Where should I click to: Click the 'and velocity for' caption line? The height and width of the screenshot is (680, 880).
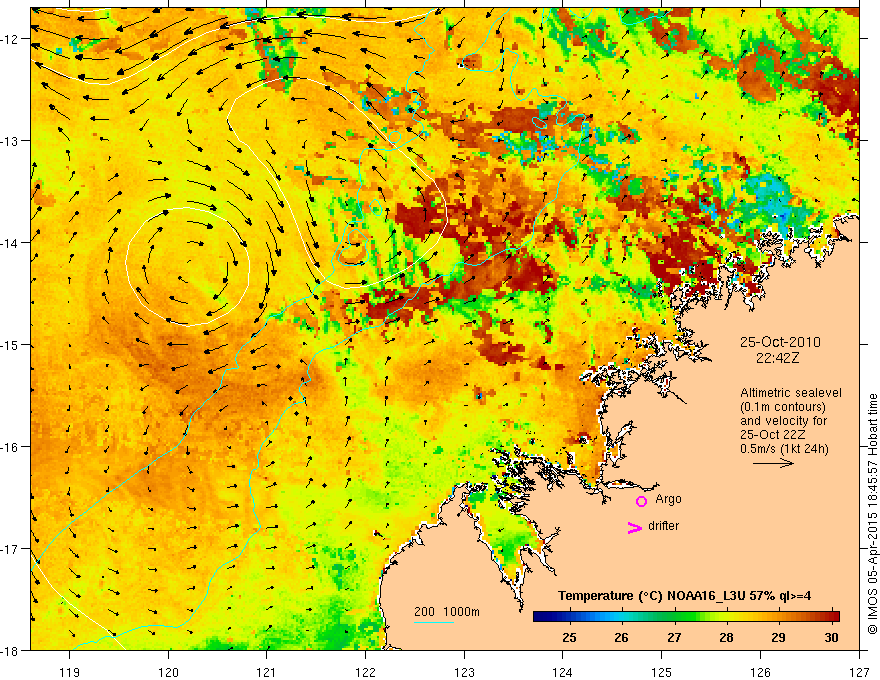(783, 421)
